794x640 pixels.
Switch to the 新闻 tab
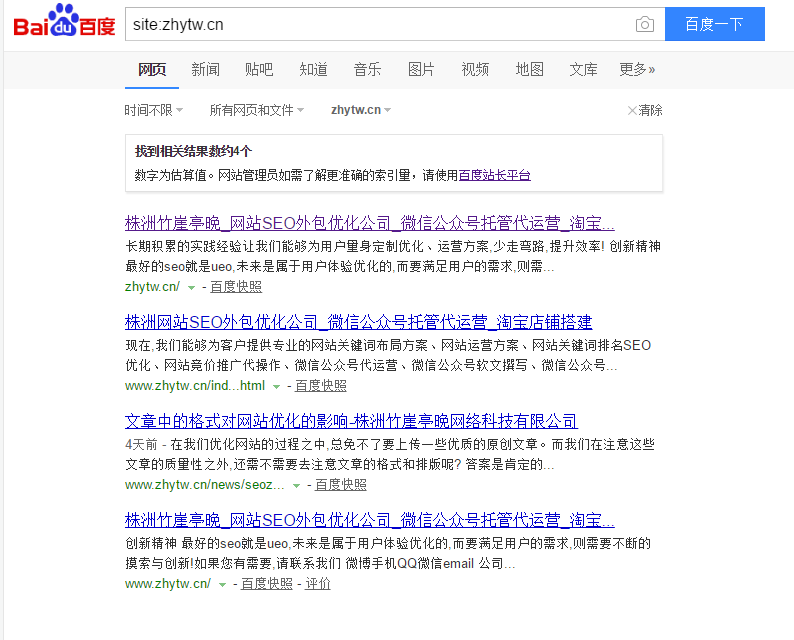[x=206, y=69]
